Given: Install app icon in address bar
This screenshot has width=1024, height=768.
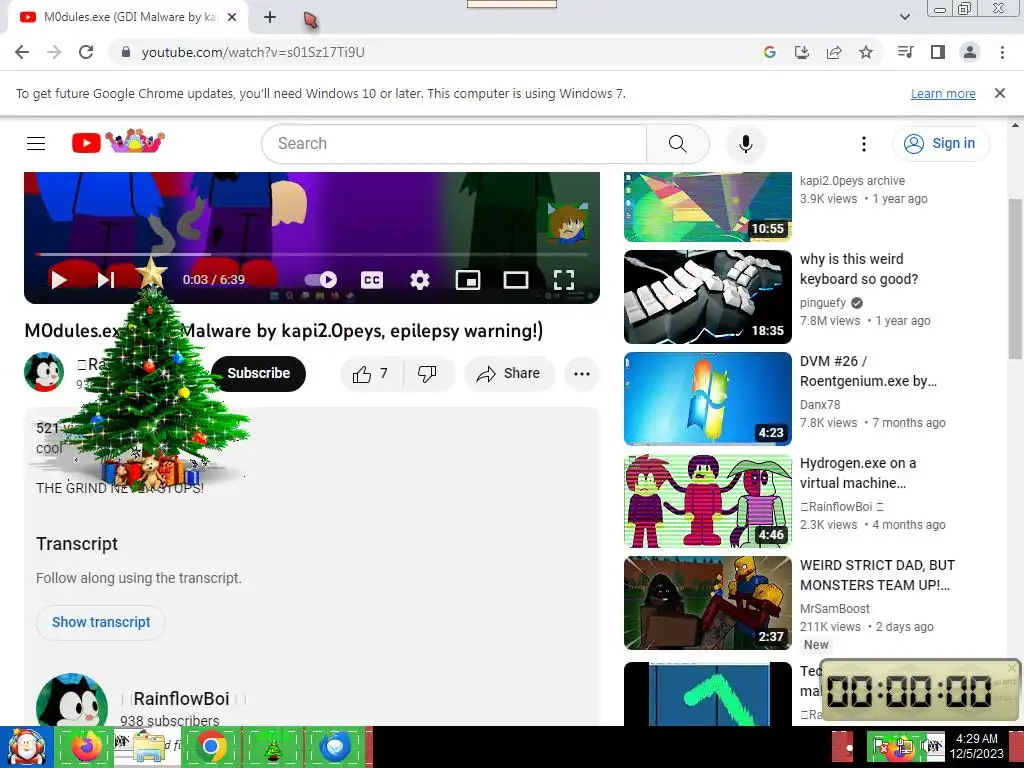Looking at the screenshot, I should click(802, 52).
